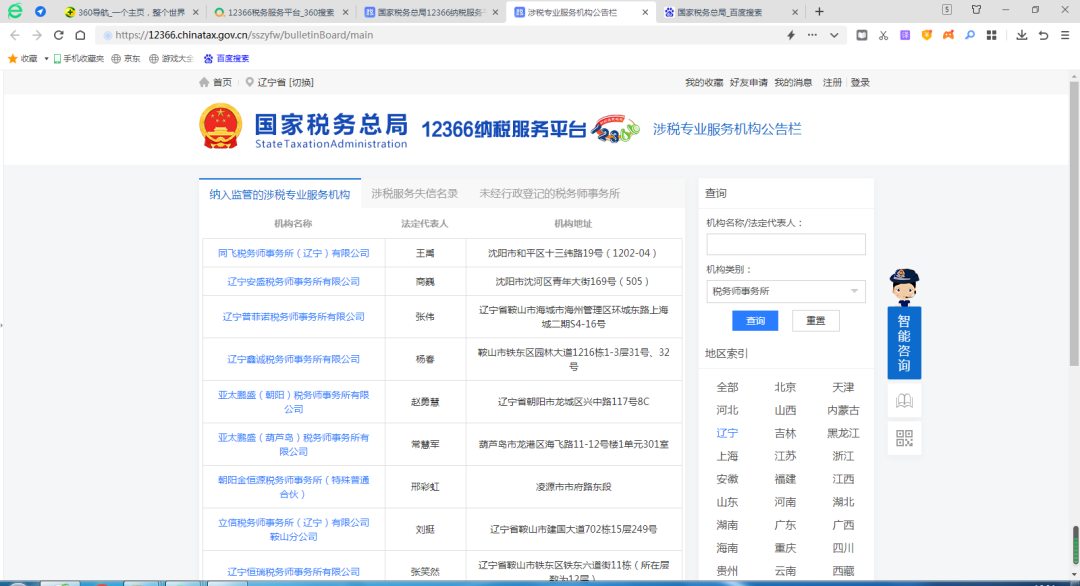Open the 京东 bookmark
Viewport: 1080px width, 586px height.
[x=126, y=59]
